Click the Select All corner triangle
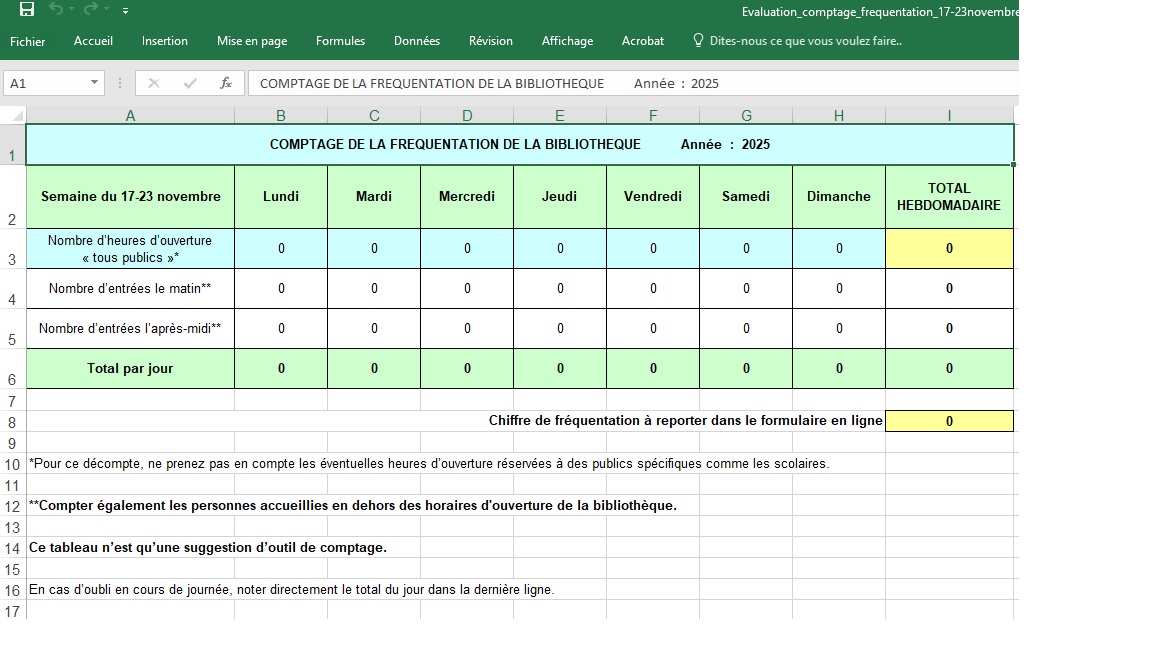Screen dimensions: 1152x648 (15, 116)
